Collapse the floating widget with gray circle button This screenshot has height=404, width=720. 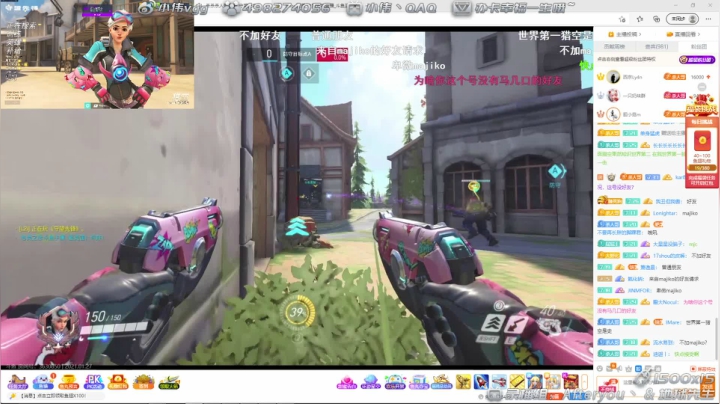tap(702, 87)
